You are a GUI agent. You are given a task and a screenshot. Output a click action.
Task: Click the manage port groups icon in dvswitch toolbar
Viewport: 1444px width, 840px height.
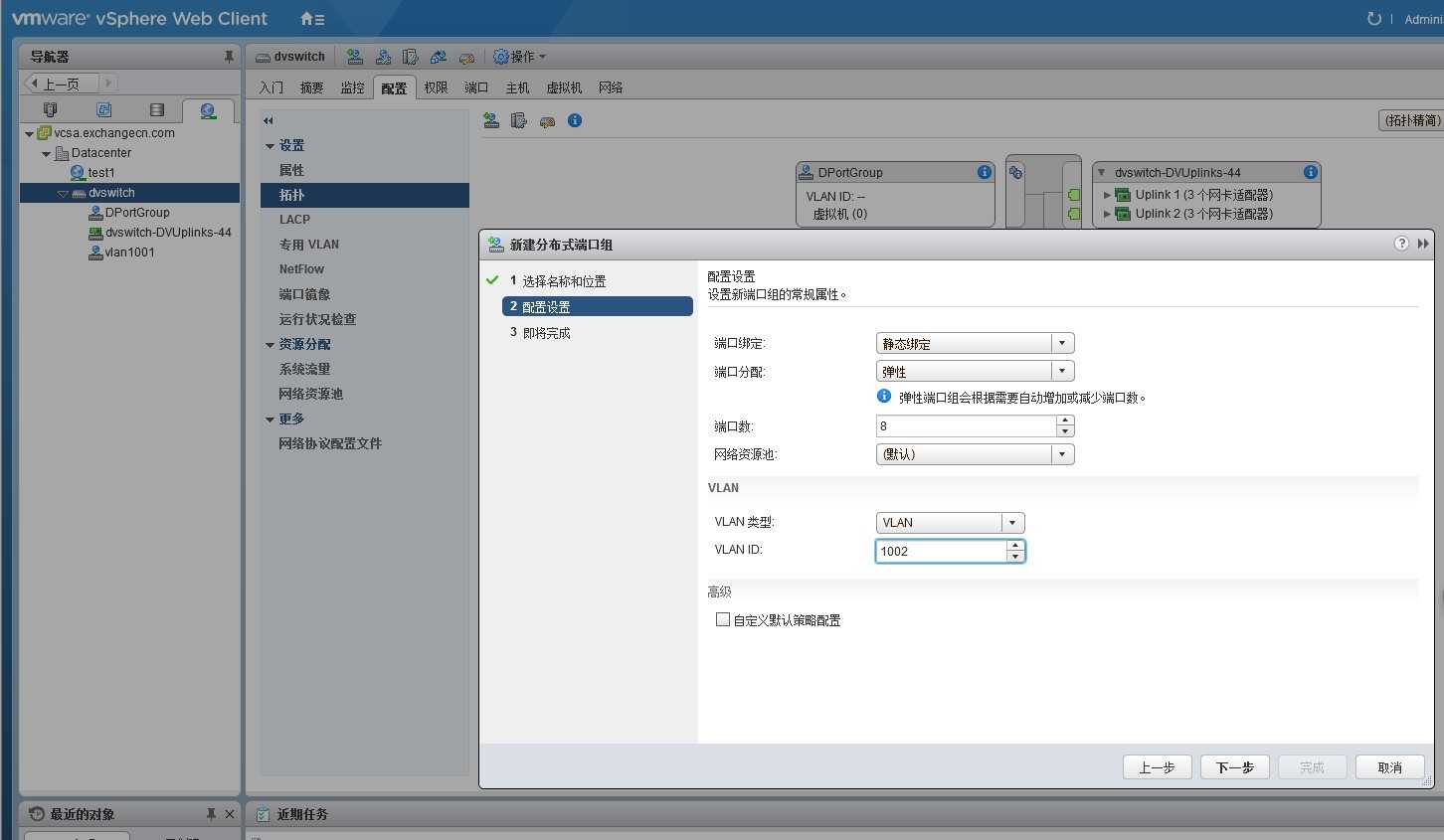point(410,57)
